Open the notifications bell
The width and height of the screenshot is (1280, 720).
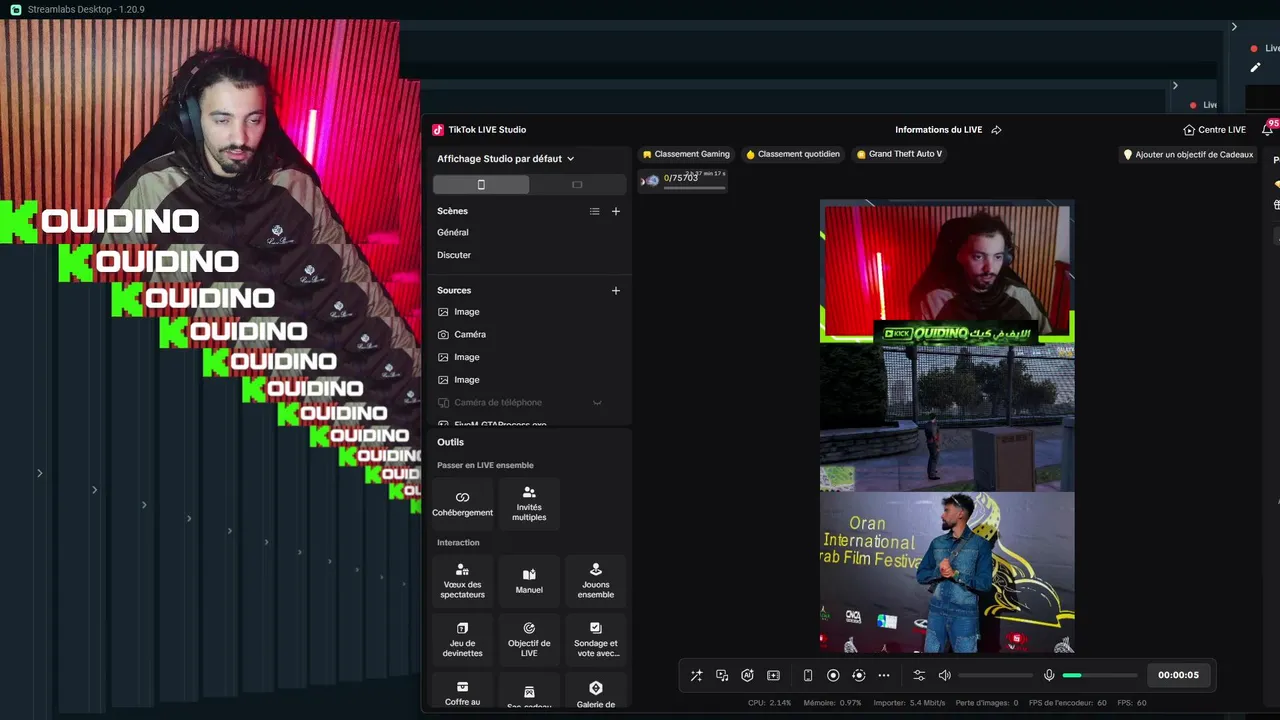point(1267,129)
